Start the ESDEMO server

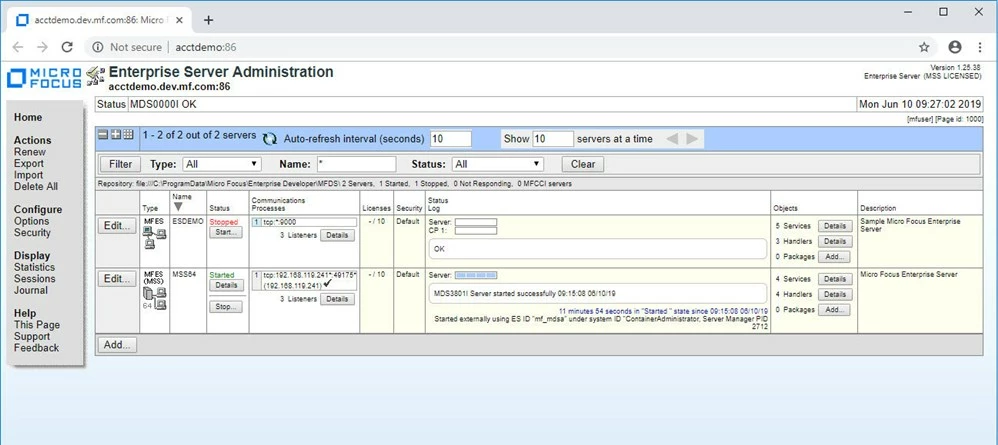(x=226, y=232)
